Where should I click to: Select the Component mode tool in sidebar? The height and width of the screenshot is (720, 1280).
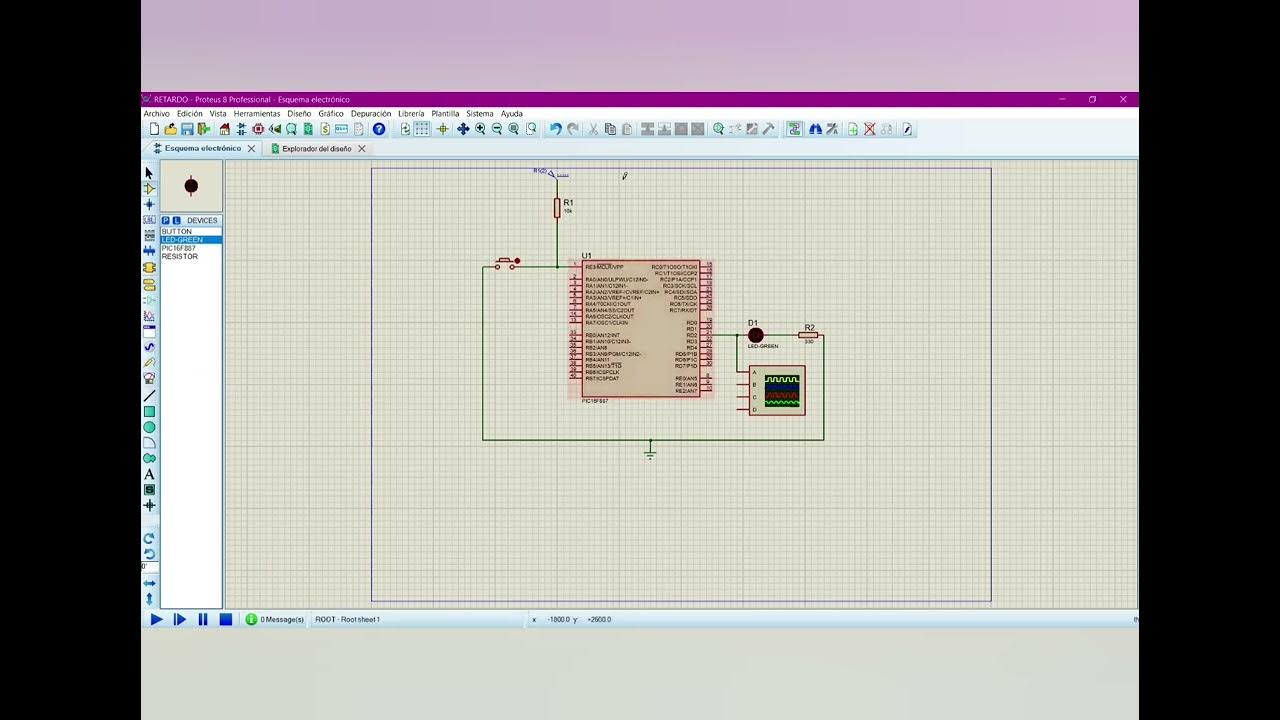[150, 188]
